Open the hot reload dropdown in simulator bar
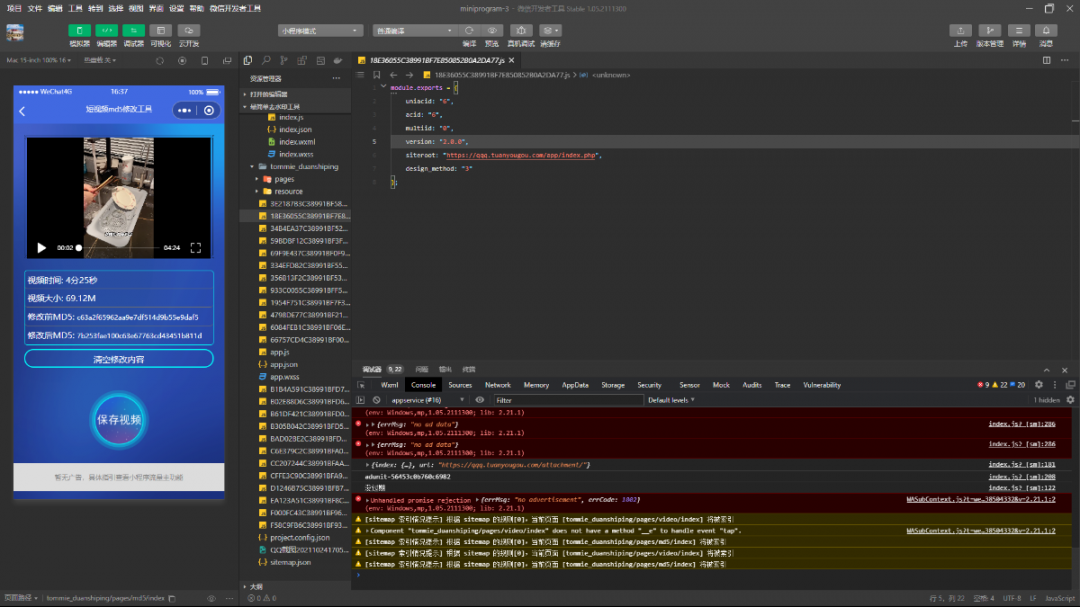Screen dimensions: 1080x607 (x=100, y=60)
